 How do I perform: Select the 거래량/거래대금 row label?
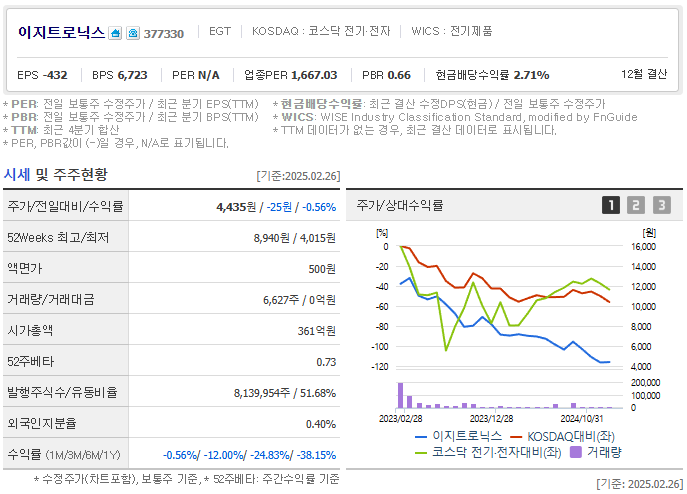tap(51, 299)
